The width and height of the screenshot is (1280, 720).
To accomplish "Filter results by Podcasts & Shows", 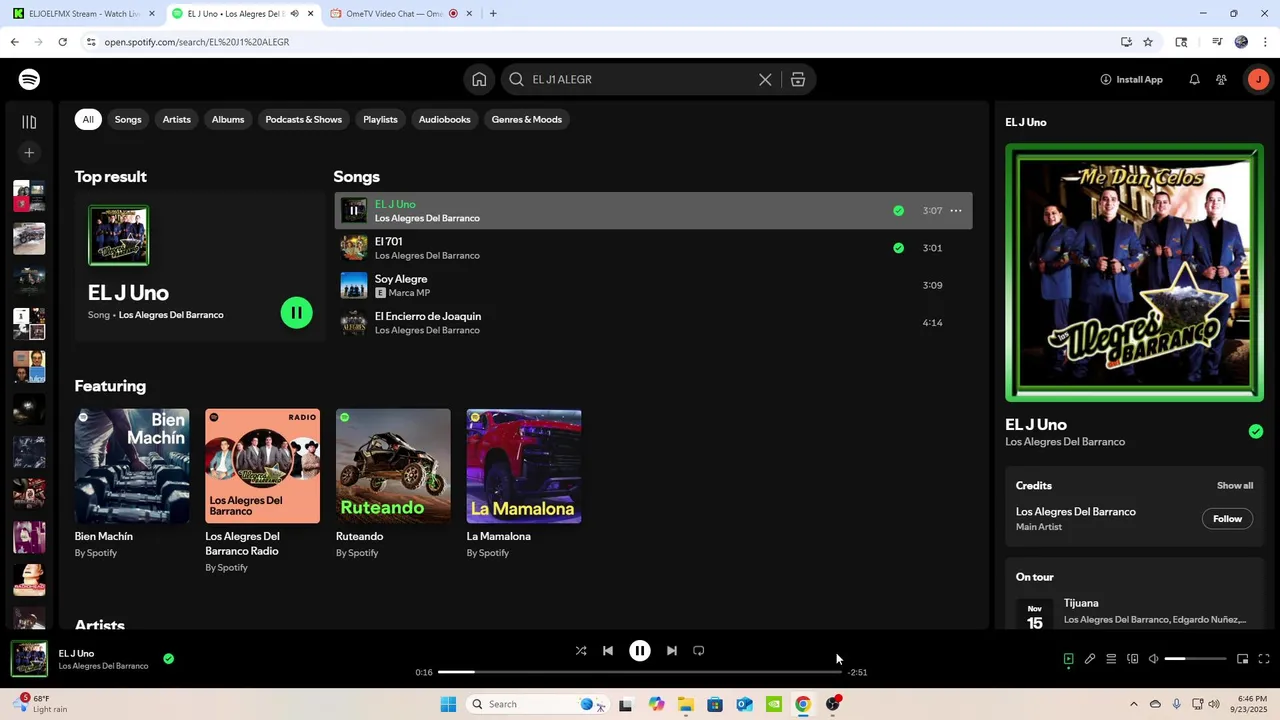I will pos(304,119).
